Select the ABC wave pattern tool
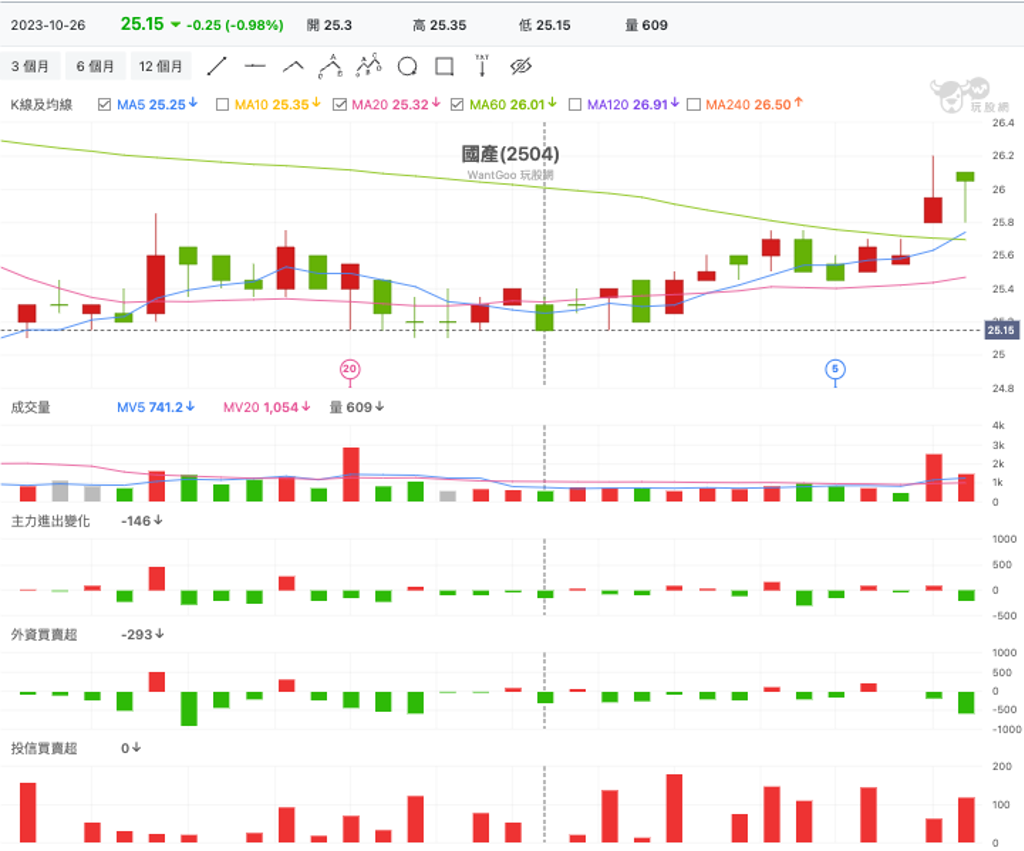 pos(330,66)
